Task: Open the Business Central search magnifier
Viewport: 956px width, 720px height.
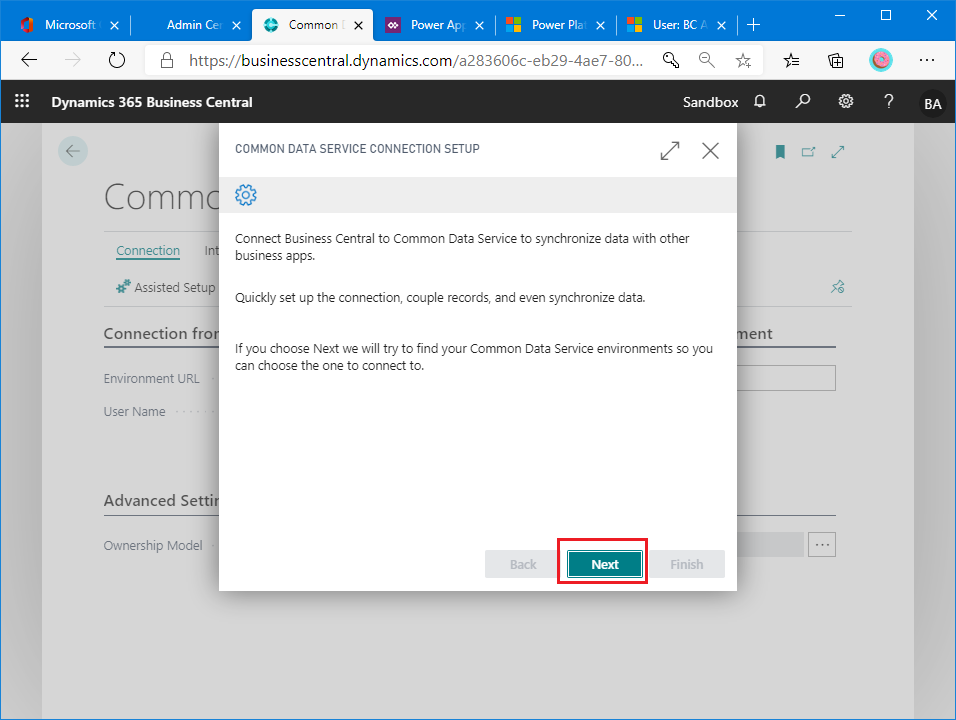Action: coord(802,101)
